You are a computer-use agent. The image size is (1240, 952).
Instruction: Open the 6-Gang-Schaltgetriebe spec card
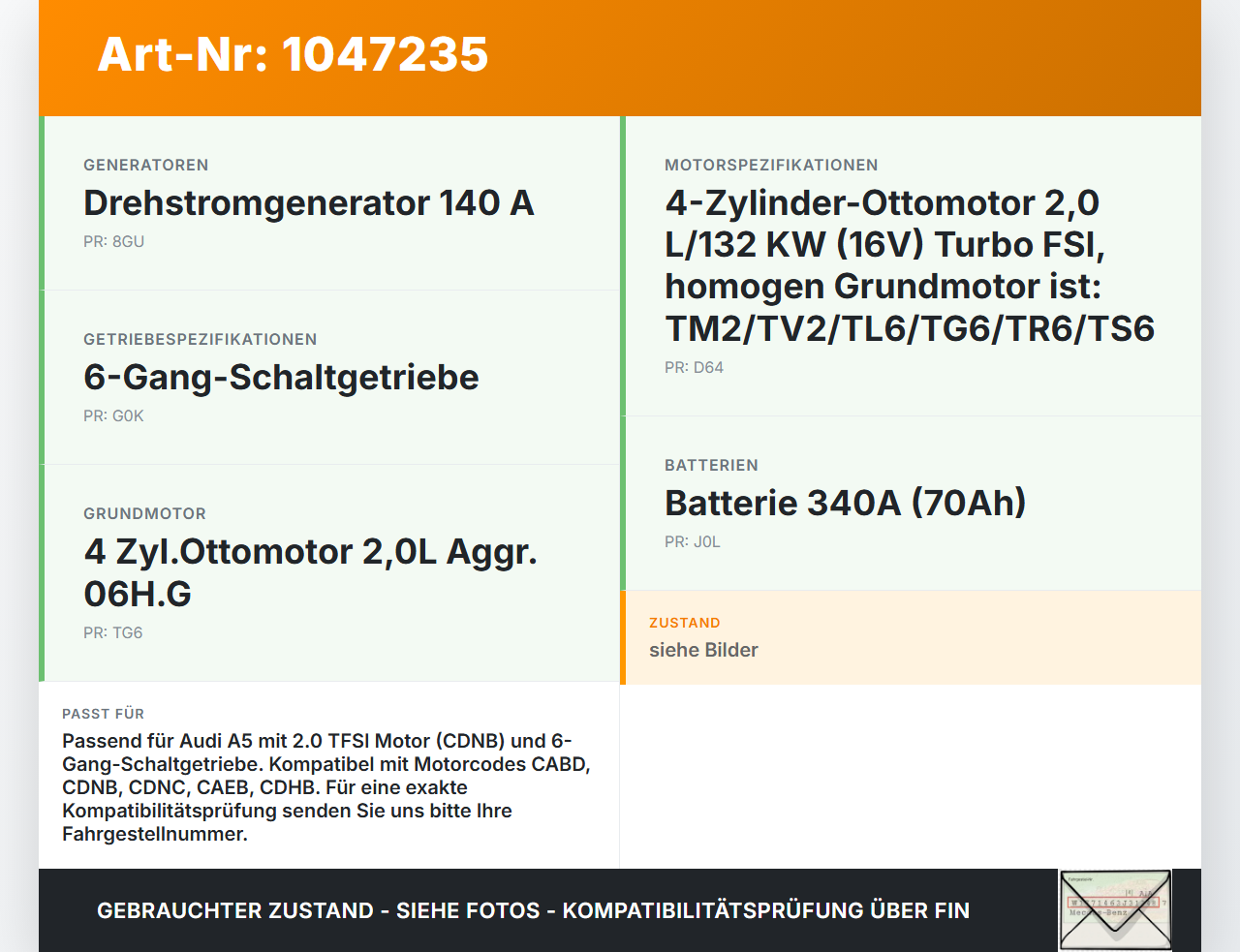(329, 378)
